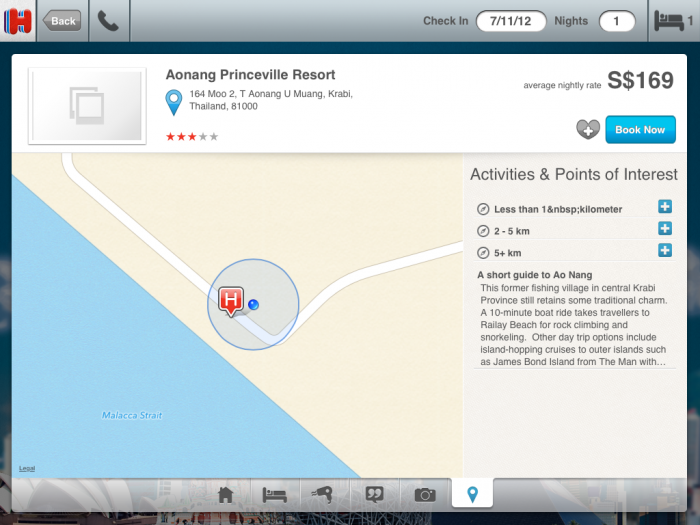This screenshot has height=525, width=700.
Task: Open the guest reviews quote tab
Action: click(375, 494)
